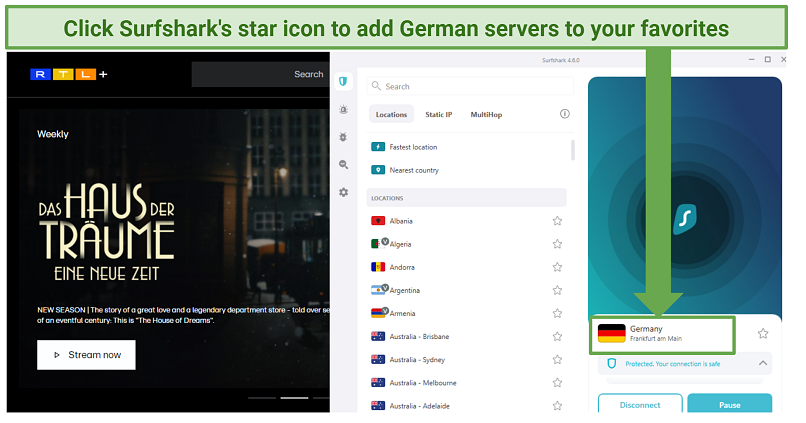Favorite Algeria with its star icon
806x423 pixels.
pyautogui.click(x=557, y=244)
